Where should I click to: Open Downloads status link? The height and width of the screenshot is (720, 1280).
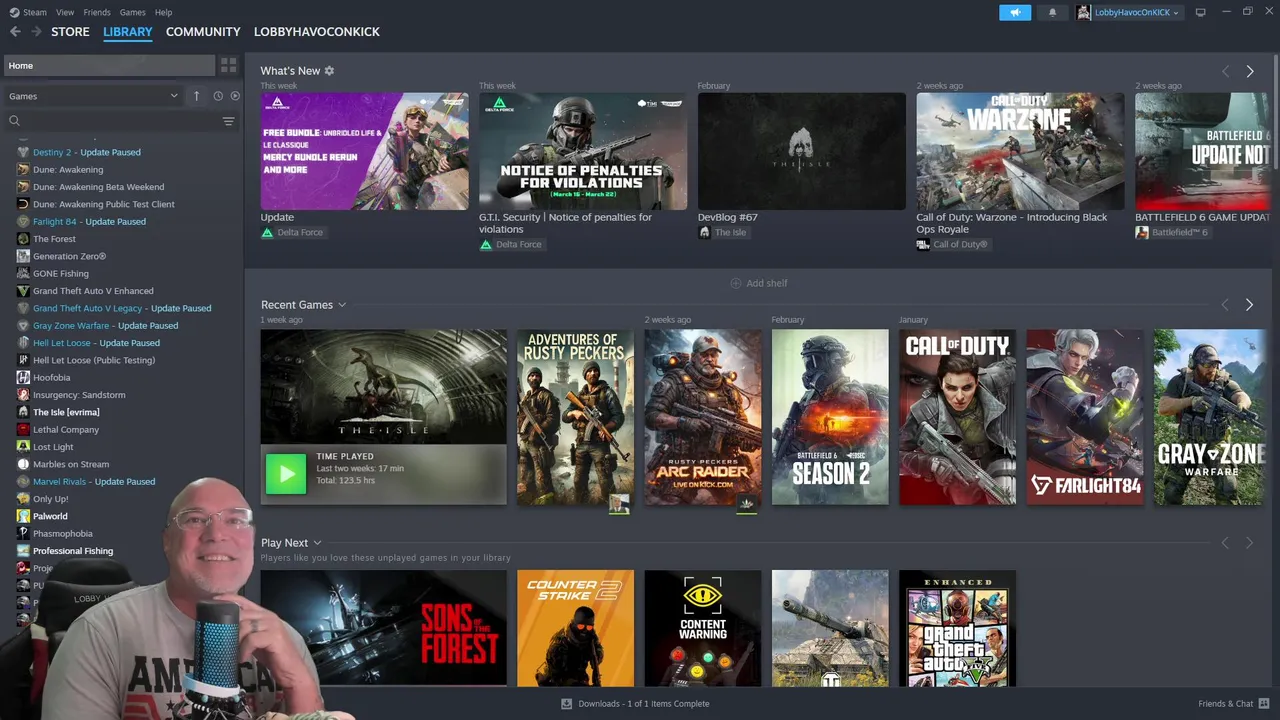pyautogui.click(x=636, y=704)
